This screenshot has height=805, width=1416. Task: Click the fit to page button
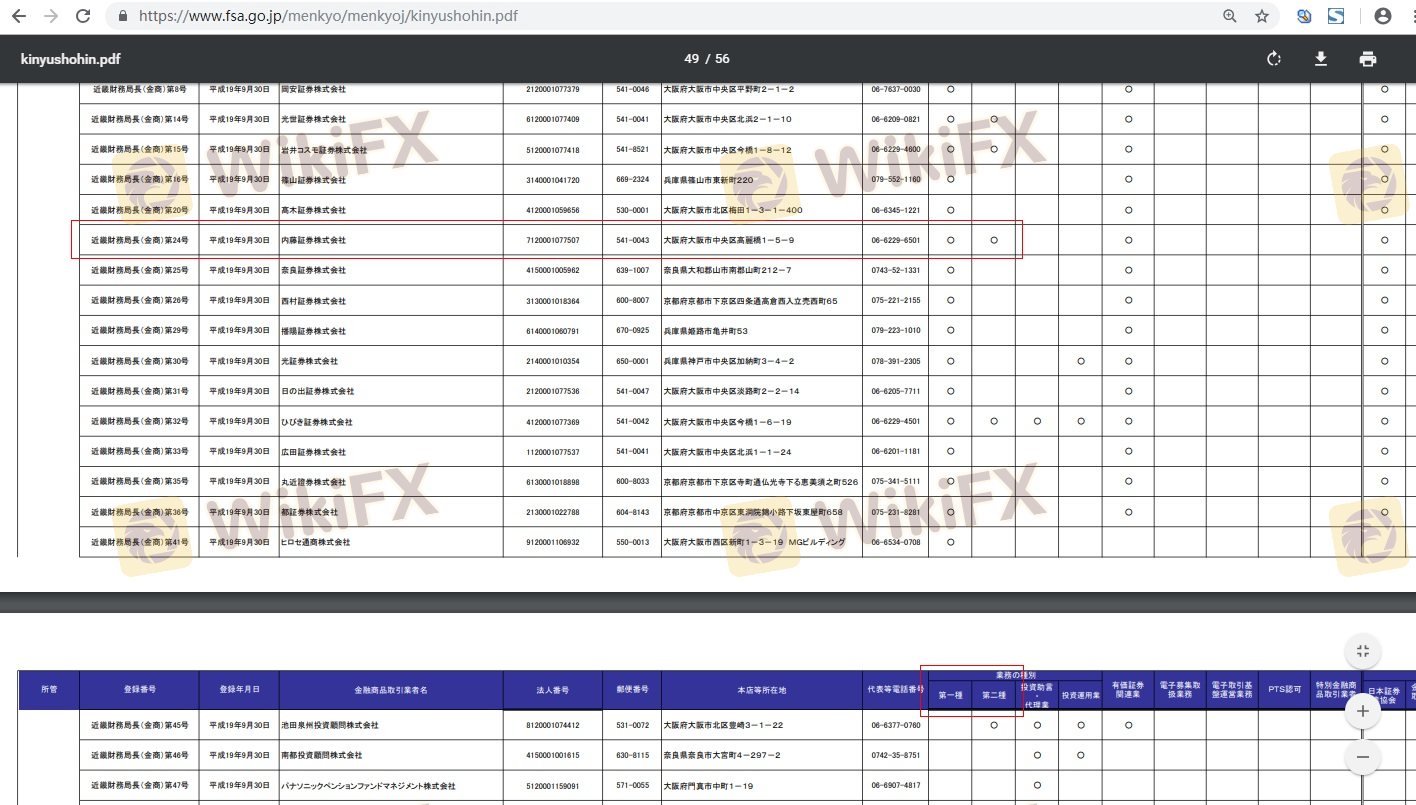point(1362,651)
